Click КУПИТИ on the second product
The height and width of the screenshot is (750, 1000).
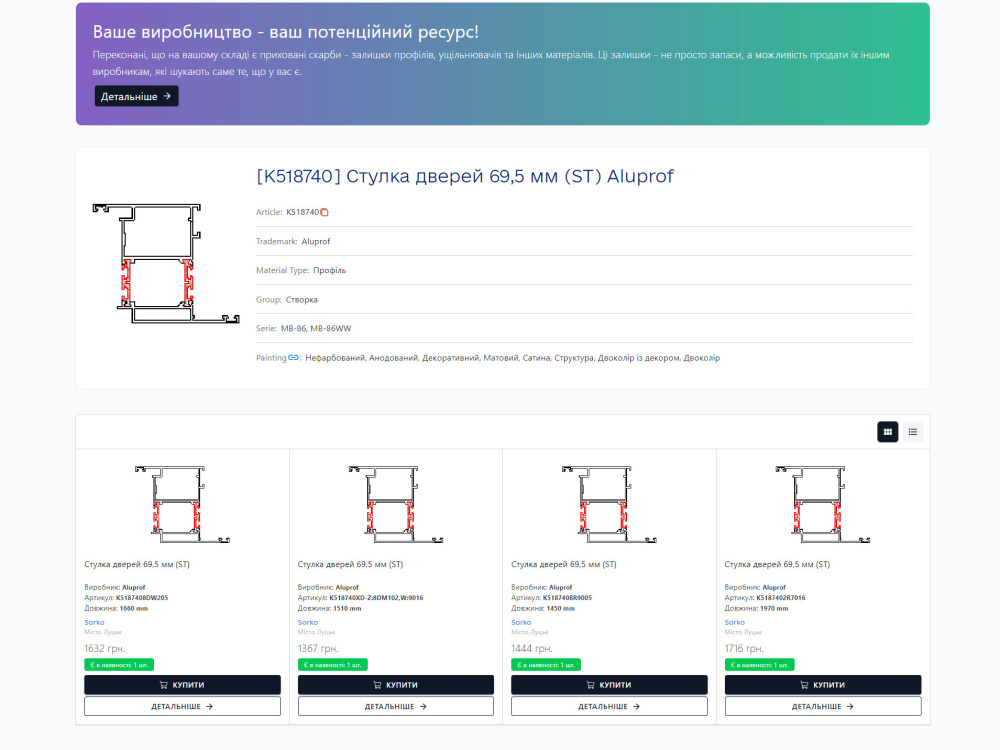pyautogui.click(x=395, y=684)
